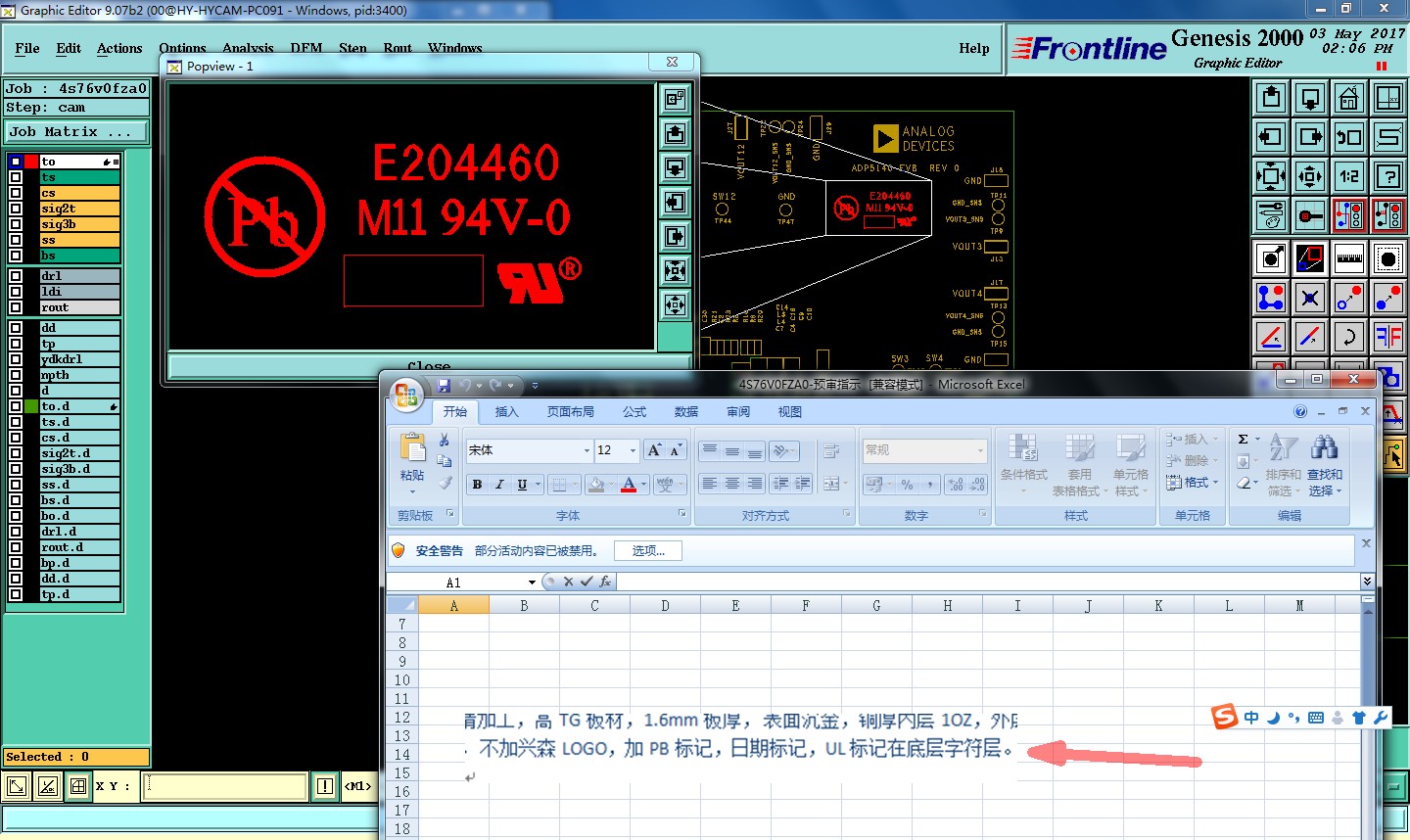This screenshot has width=1410, height=840.
Task: Open the Help menu in Graphic Editor
Action: (974, 48)
